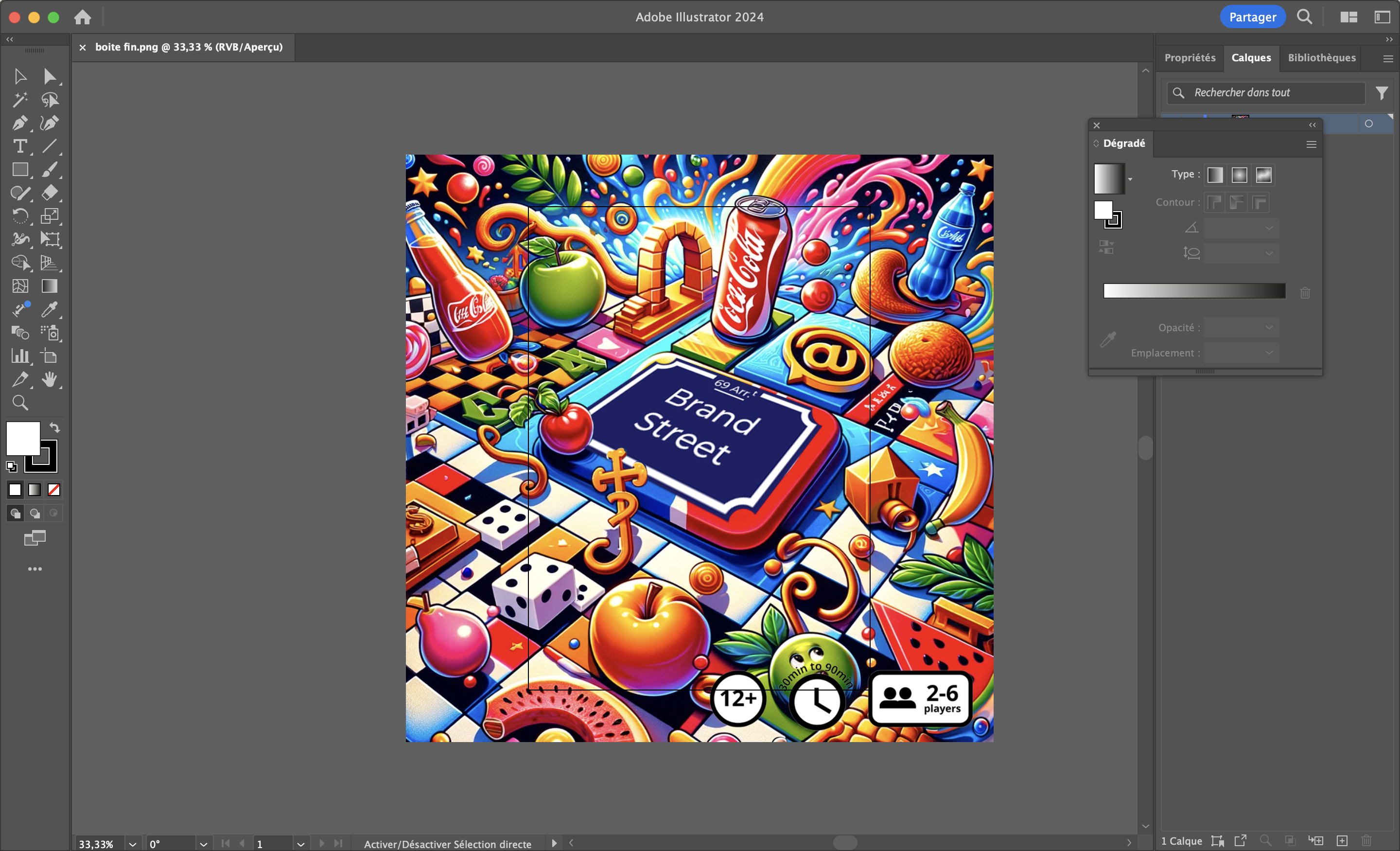The width and height of the screenshot is (1400, 851).
Task: Open the zoom level dropdown
Action: (132, 844)
